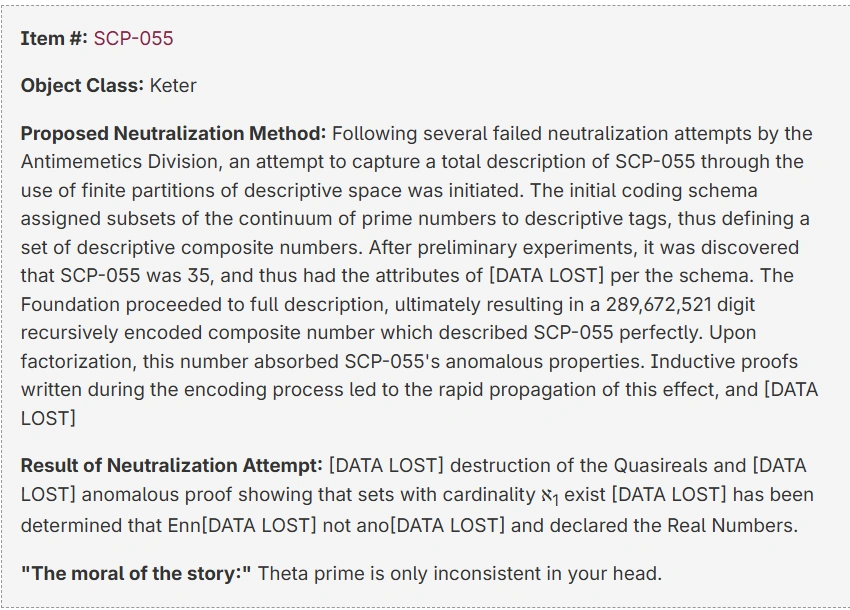Click the "Result of Neutralization Attempt:" heading

(171, 465)
